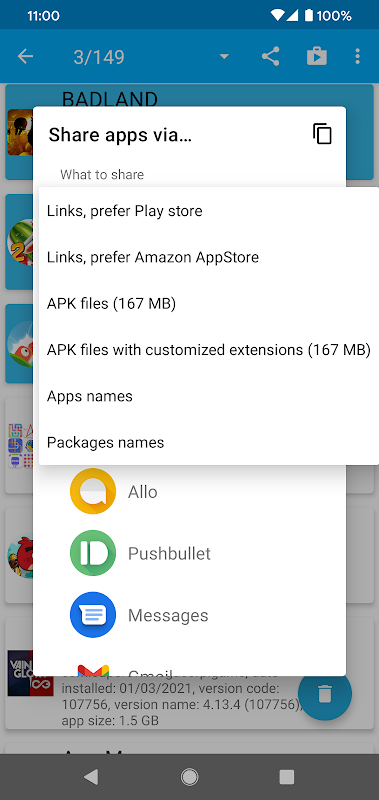
Task: Choose APK files with customized extensions
Action: (x=209, y=350)
